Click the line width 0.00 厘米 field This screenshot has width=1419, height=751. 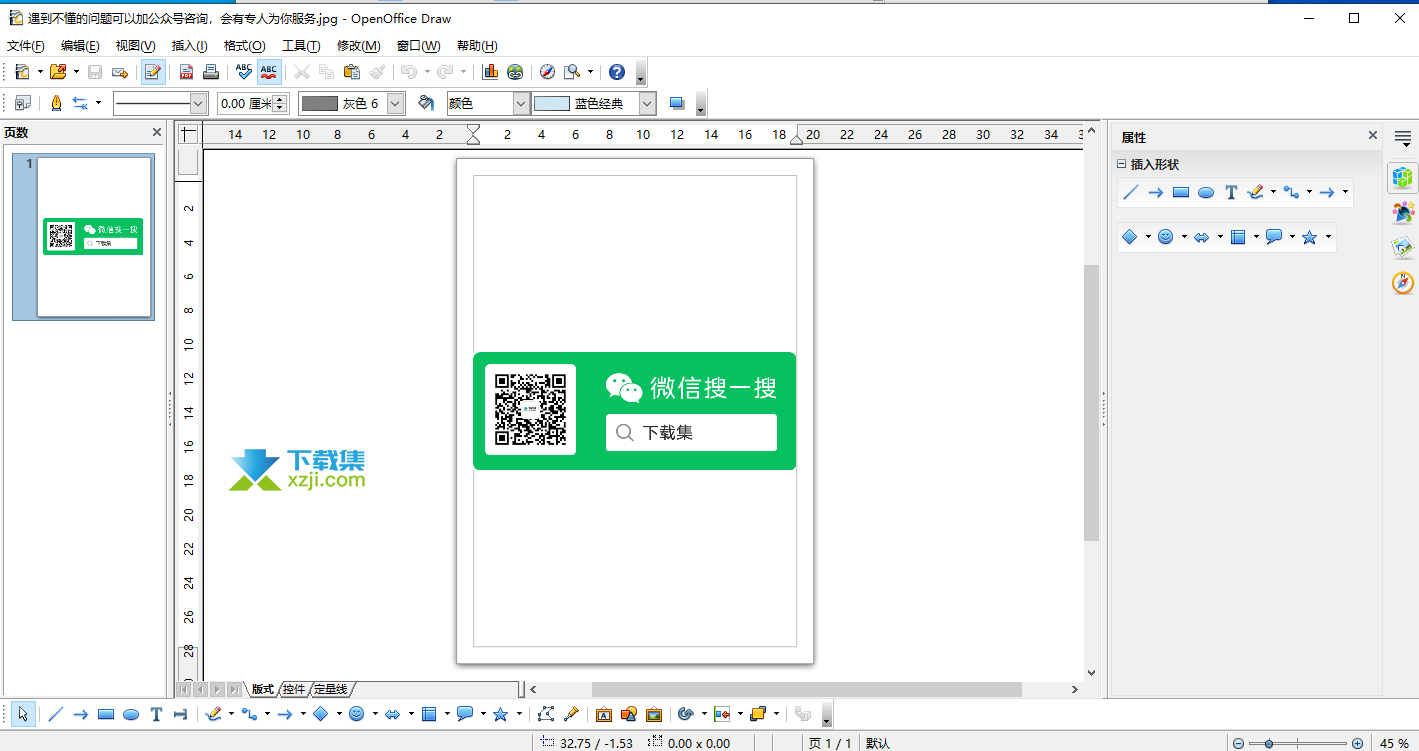tap(244, 103)
